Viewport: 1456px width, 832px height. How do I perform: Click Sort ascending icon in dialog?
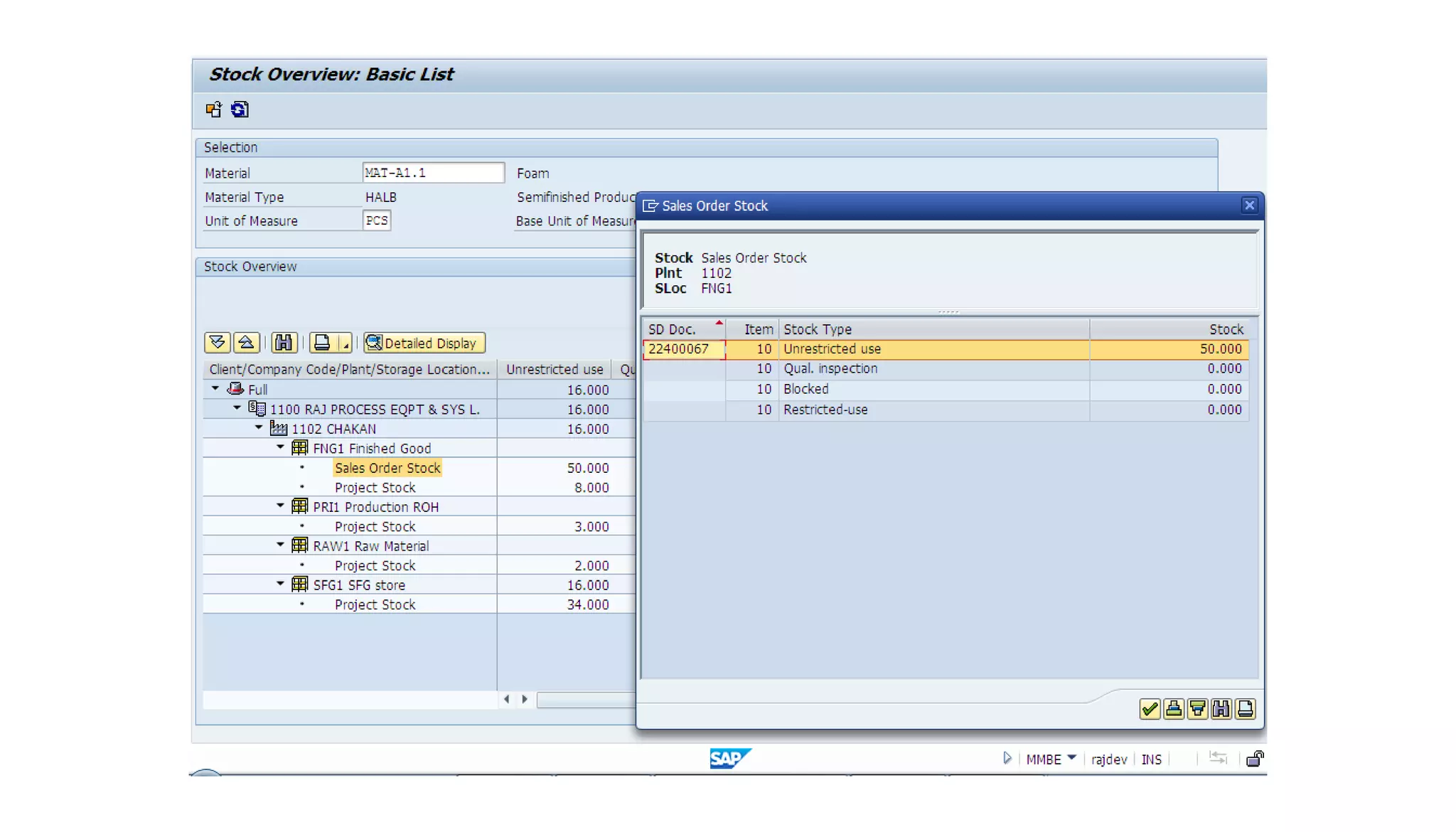1173,709
